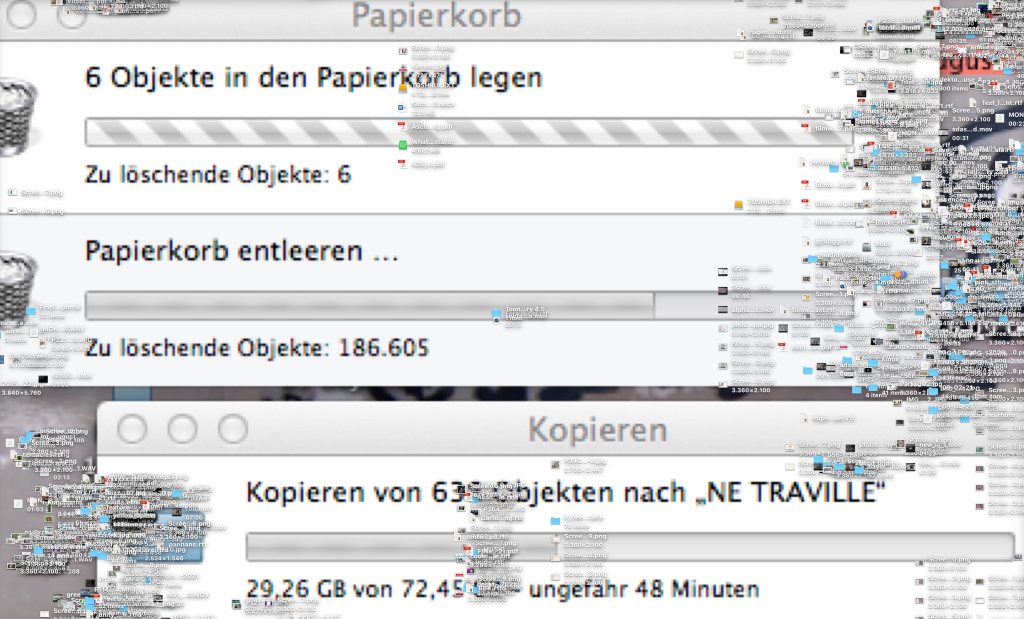This screenshot has width=1024, height=619.
Task: Click the Kopieren title bar text
Action: (x=596, y=430)
